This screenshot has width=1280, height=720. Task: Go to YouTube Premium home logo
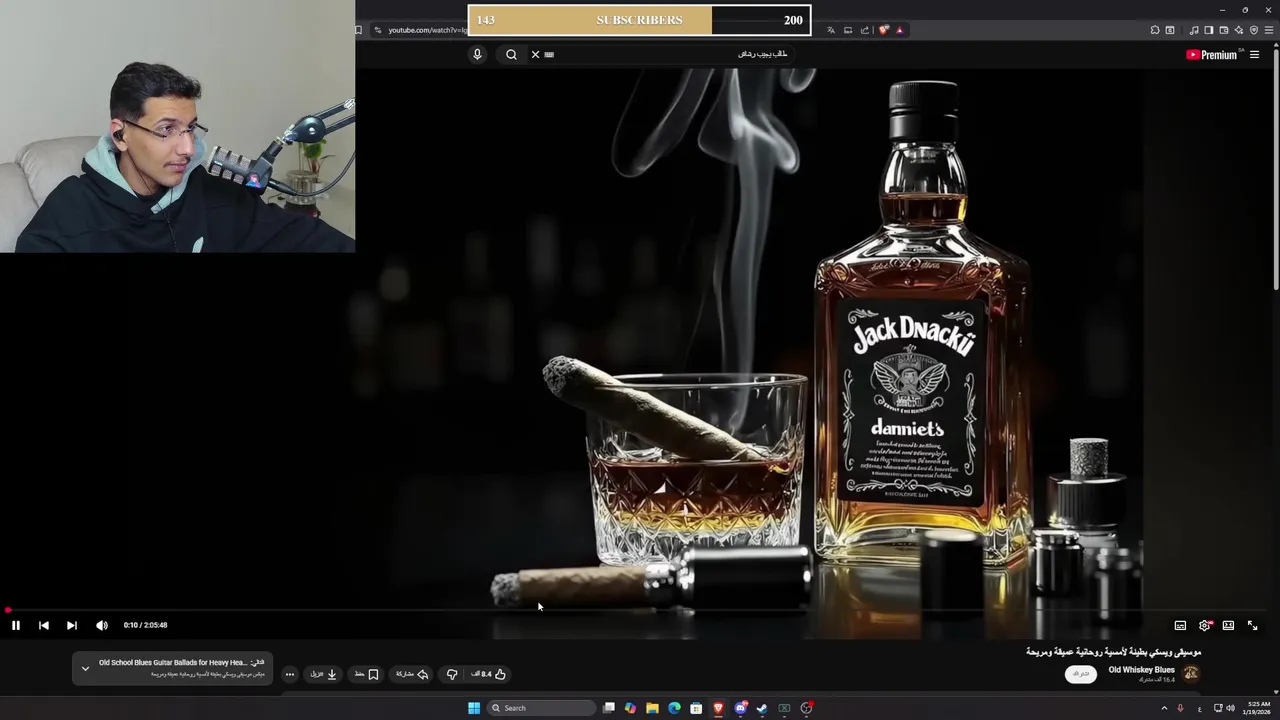coord(1212,55)
